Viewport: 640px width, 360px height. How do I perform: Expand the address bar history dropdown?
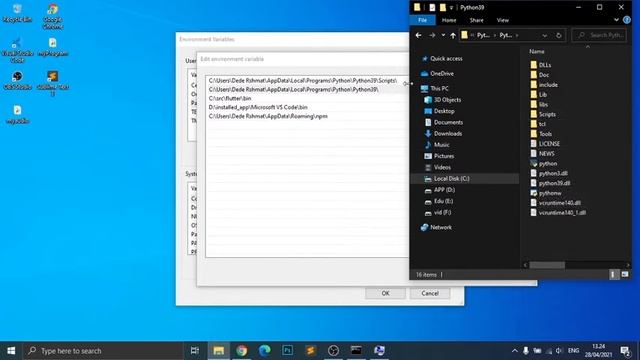coord(544,36)
